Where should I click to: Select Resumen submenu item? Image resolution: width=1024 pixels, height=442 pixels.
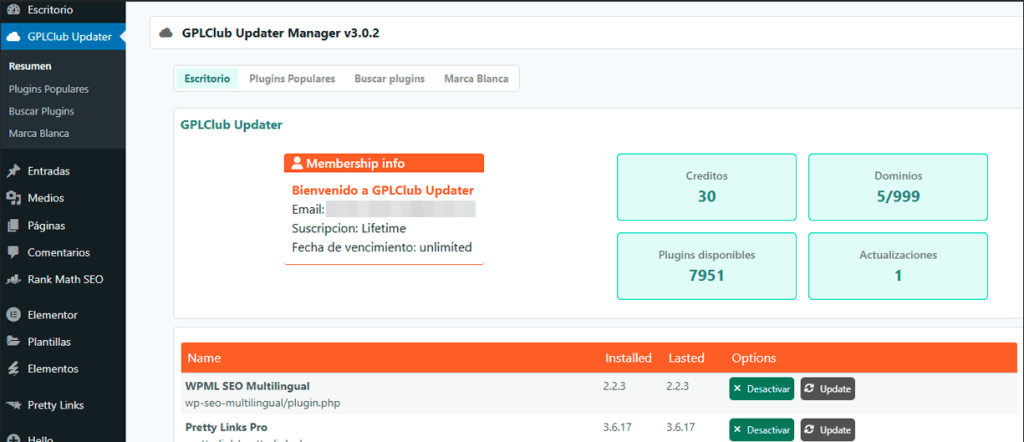(x=30, y=67)
